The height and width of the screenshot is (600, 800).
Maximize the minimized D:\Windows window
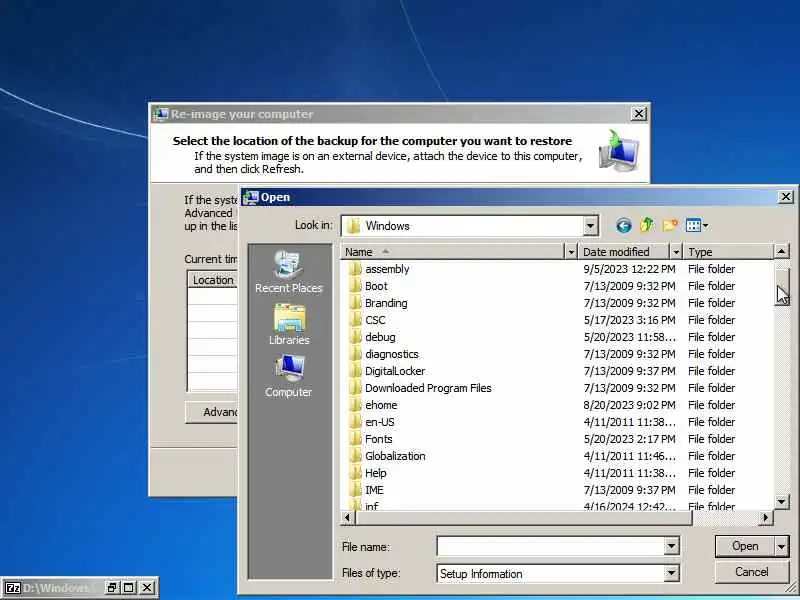129,588
